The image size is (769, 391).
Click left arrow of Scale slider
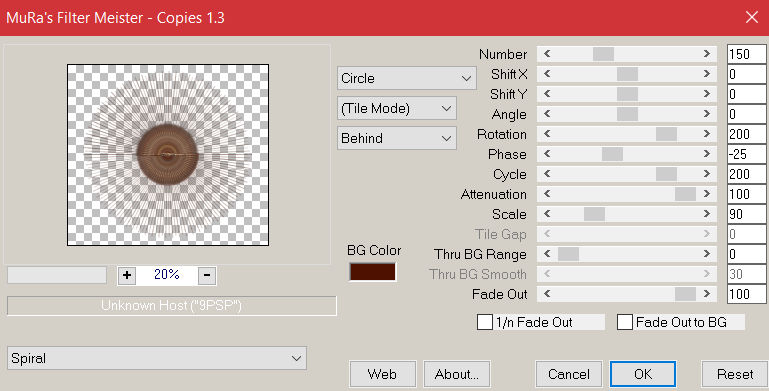point(547,214)
